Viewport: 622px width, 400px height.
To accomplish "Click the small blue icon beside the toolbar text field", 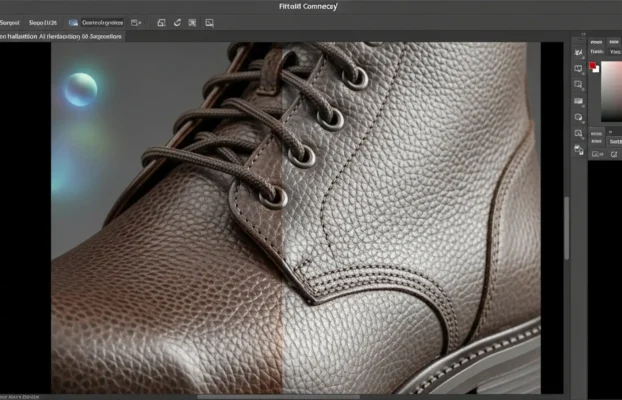I will 73,23.
